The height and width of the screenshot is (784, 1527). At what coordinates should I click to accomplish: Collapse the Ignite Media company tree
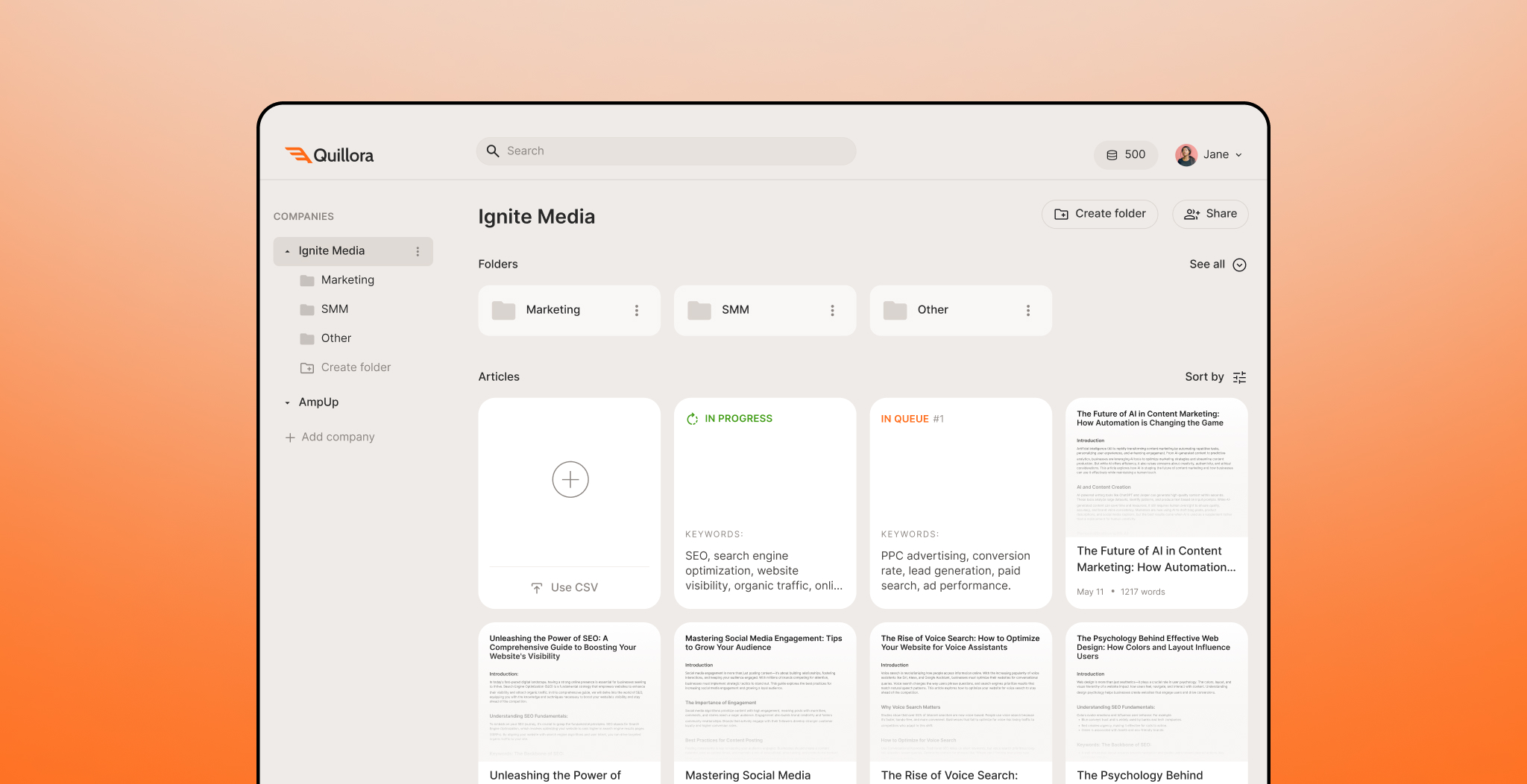coord(288,252)
